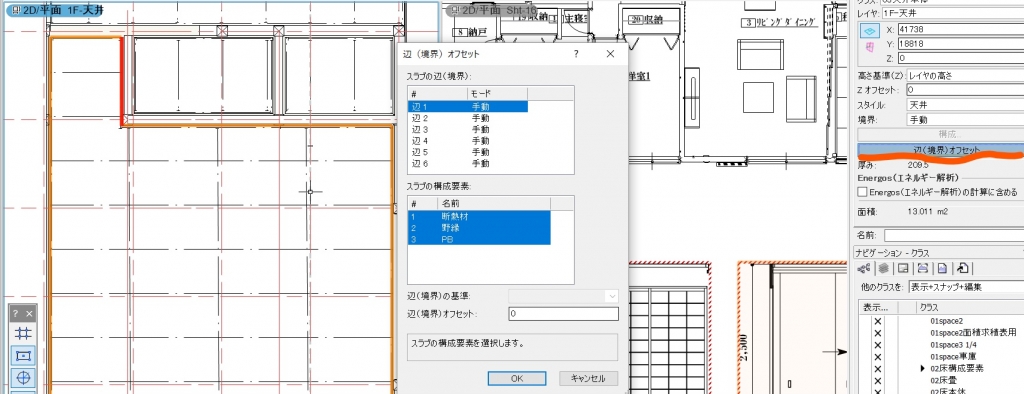The height and width of the screenshot is (394, 1024).
Task: Click into the X coordinate field showing 41738
Action: click(961, 30)
